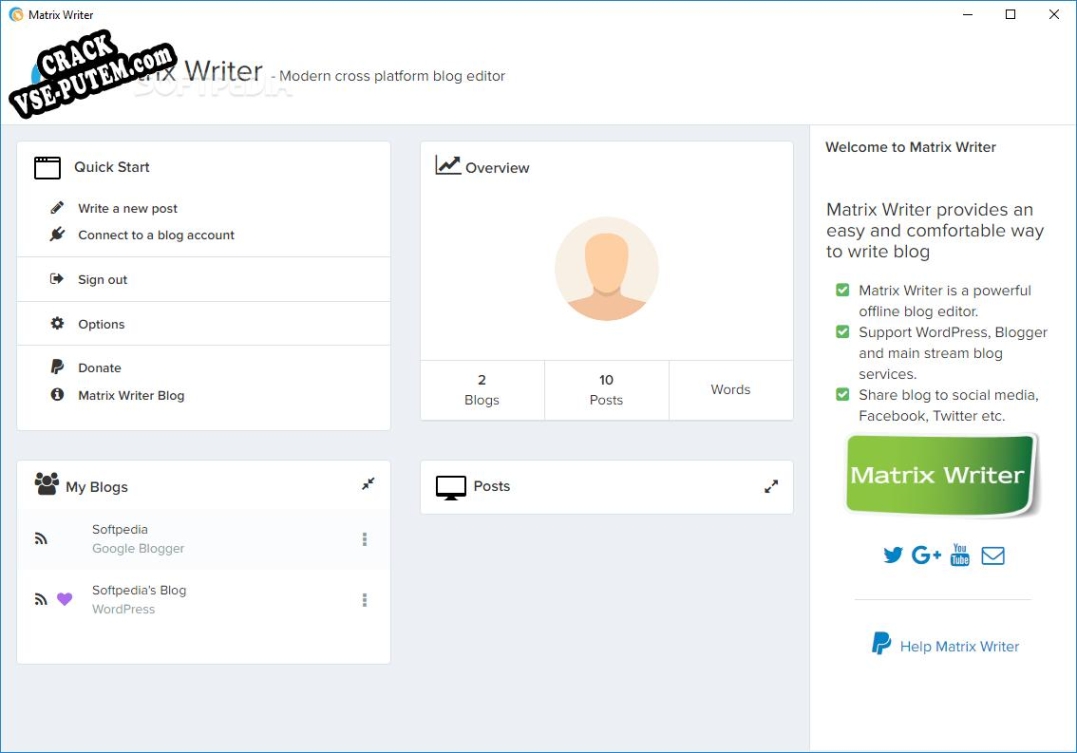Image resolution: width=1077 pixels, height=753 pixels.
Task: Click the RSS icon for Softpedia's Blog WordPress
Action: (41, 599)
